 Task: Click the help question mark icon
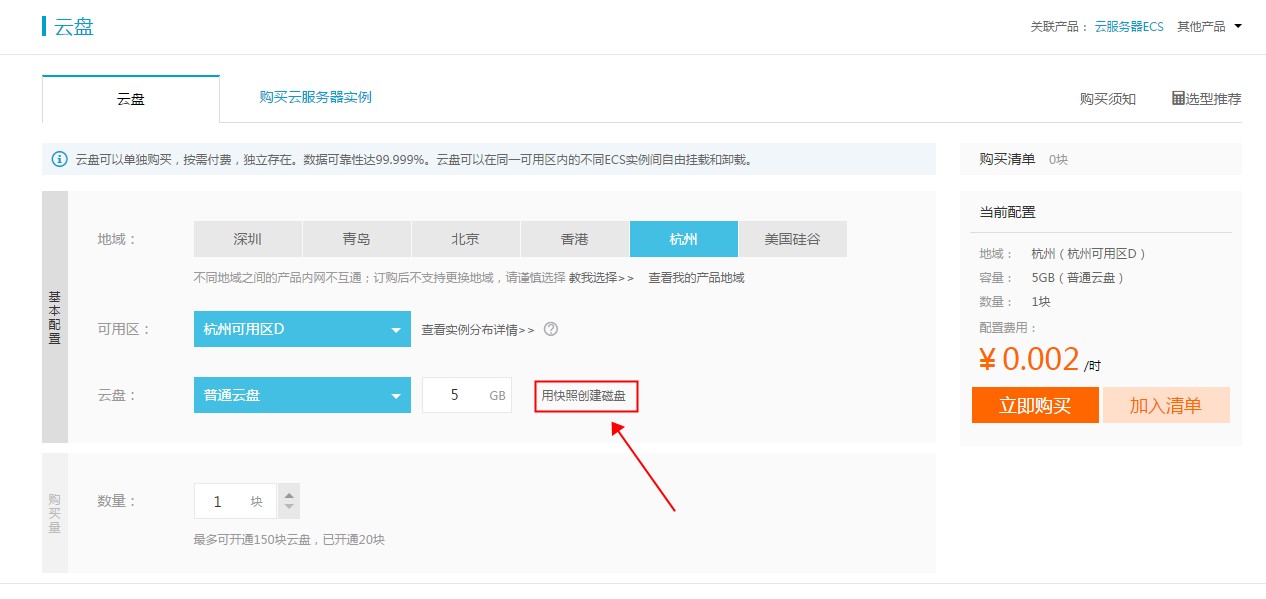(x=550, y=329)
